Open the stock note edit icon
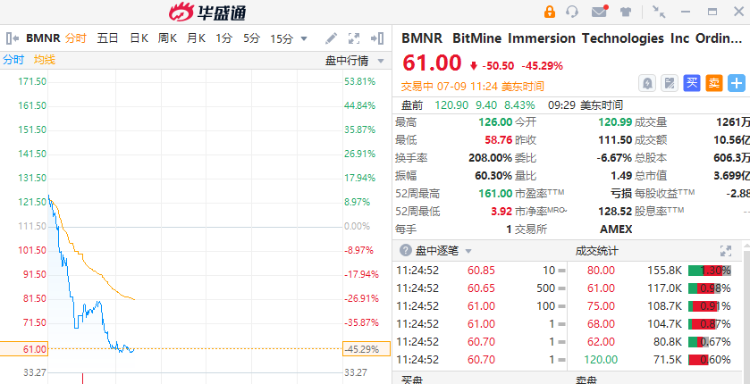Image resolution: width=750 pixels, height=384 pixels. (670, 83)
